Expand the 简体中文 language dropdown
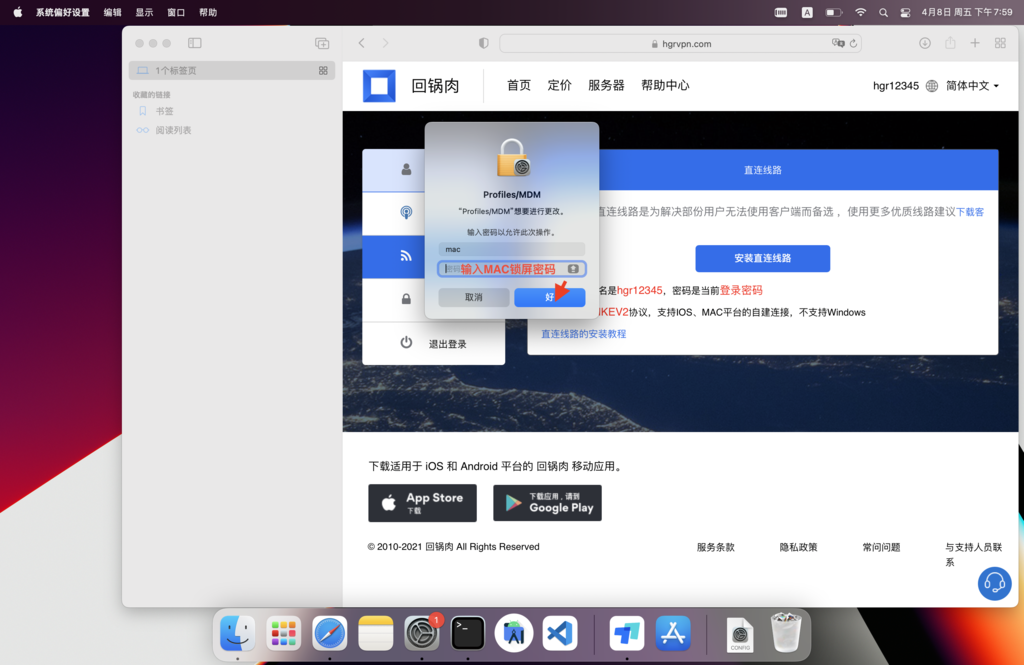This screenshot has height=665, width=1024. click(x=972, y=86)
